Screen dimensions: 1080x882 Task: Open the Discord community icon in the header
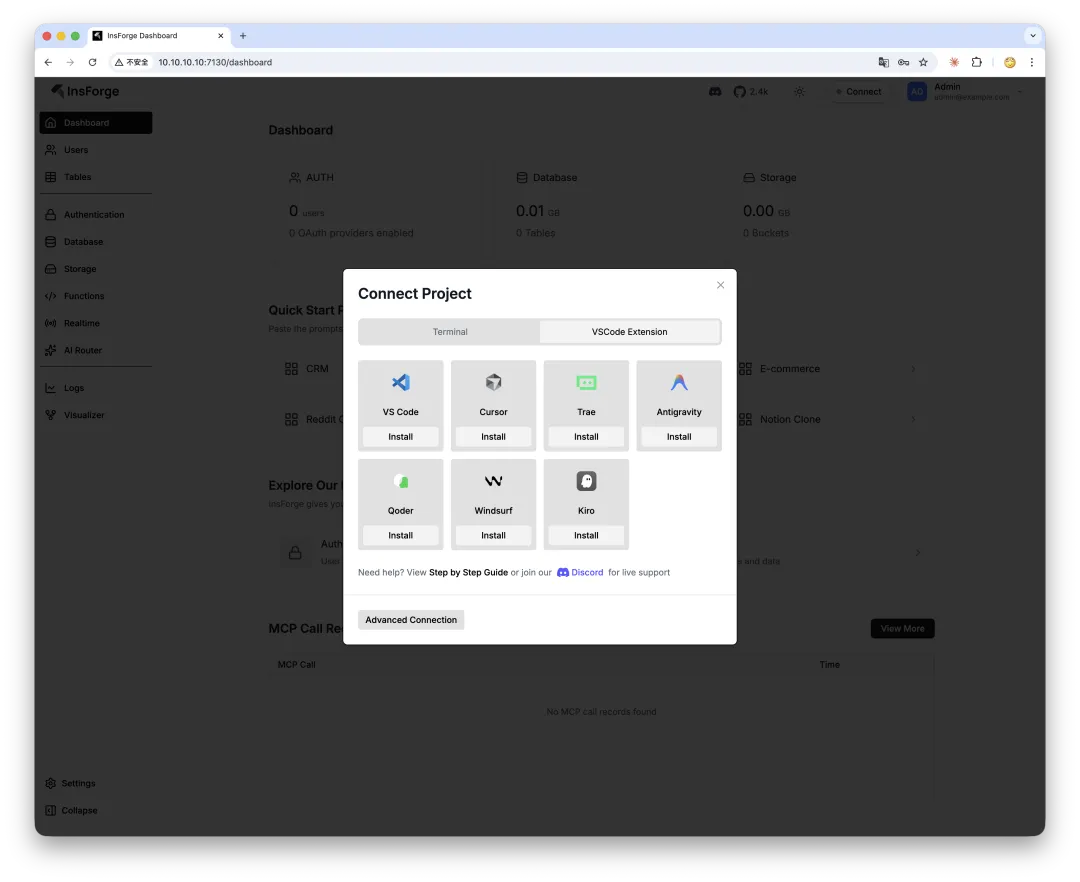coord(715,91)
